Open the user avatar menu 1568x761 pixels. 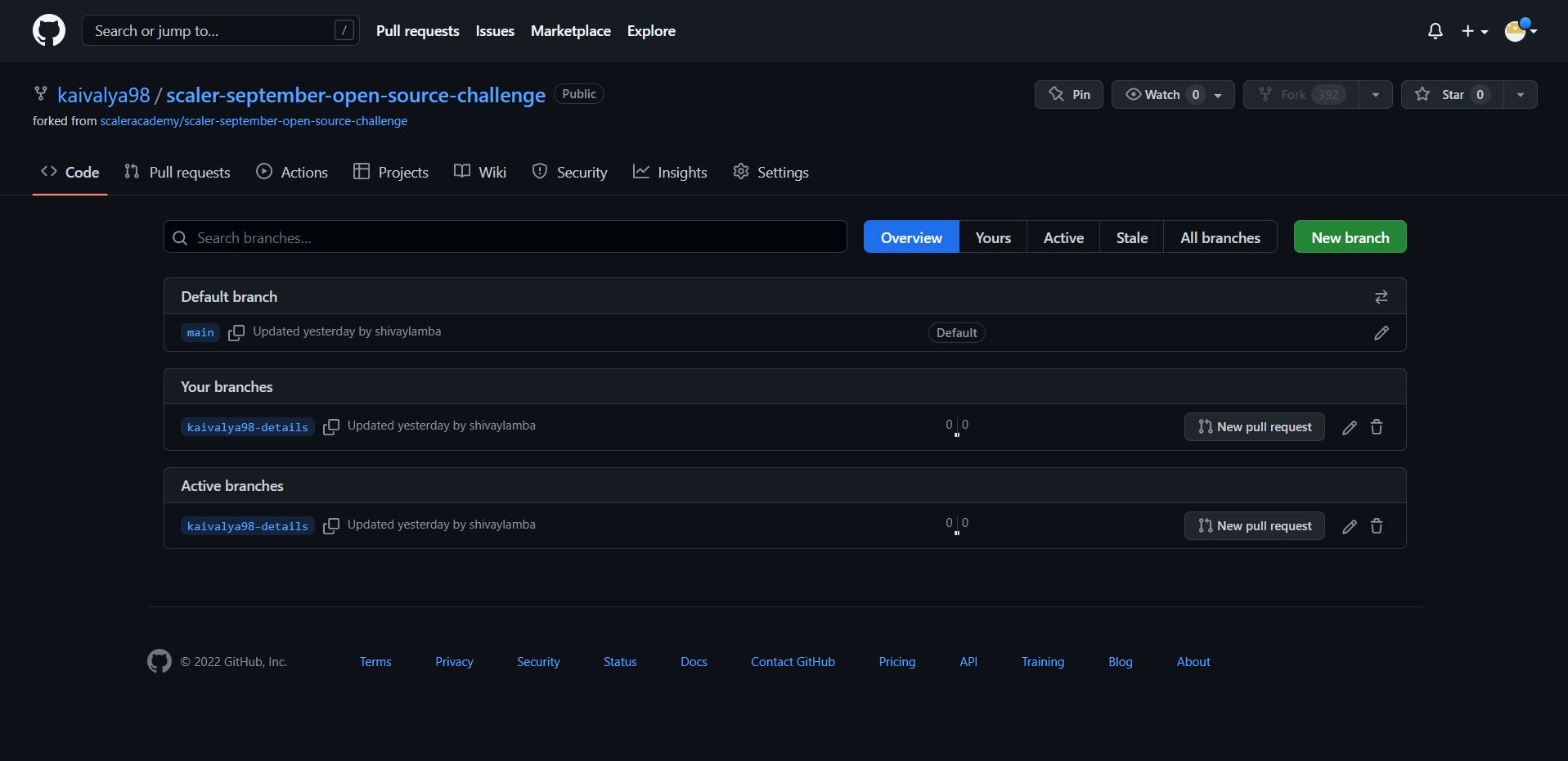(1521, 31)
